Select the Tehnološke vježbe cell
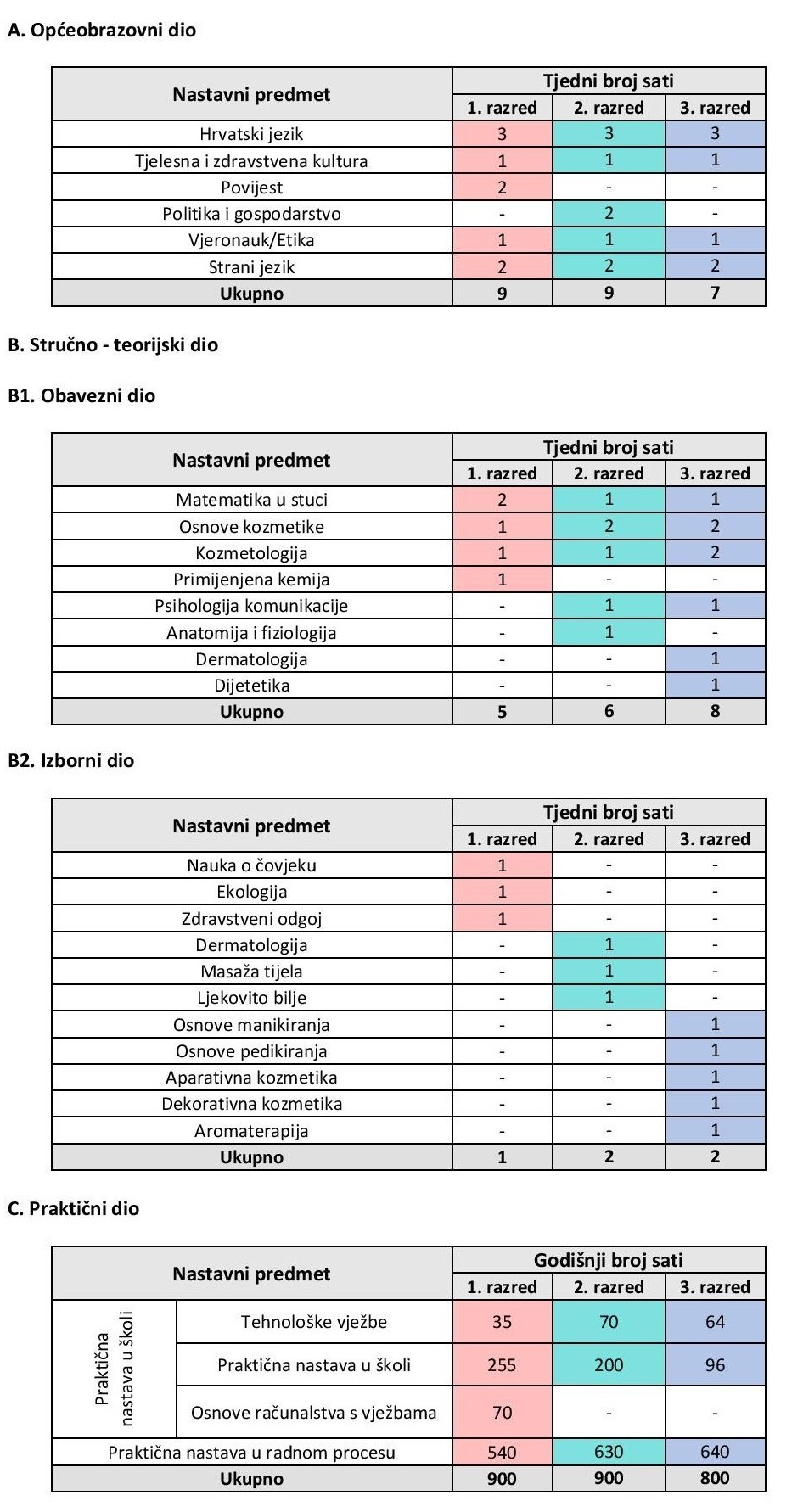 [x=314, y=1321]
